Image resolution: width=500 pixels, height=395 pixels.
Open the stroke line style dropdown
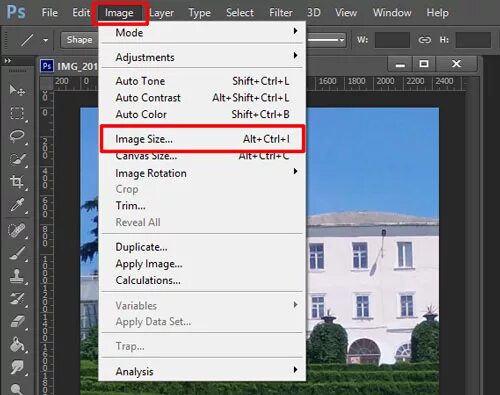click(326, 40)
